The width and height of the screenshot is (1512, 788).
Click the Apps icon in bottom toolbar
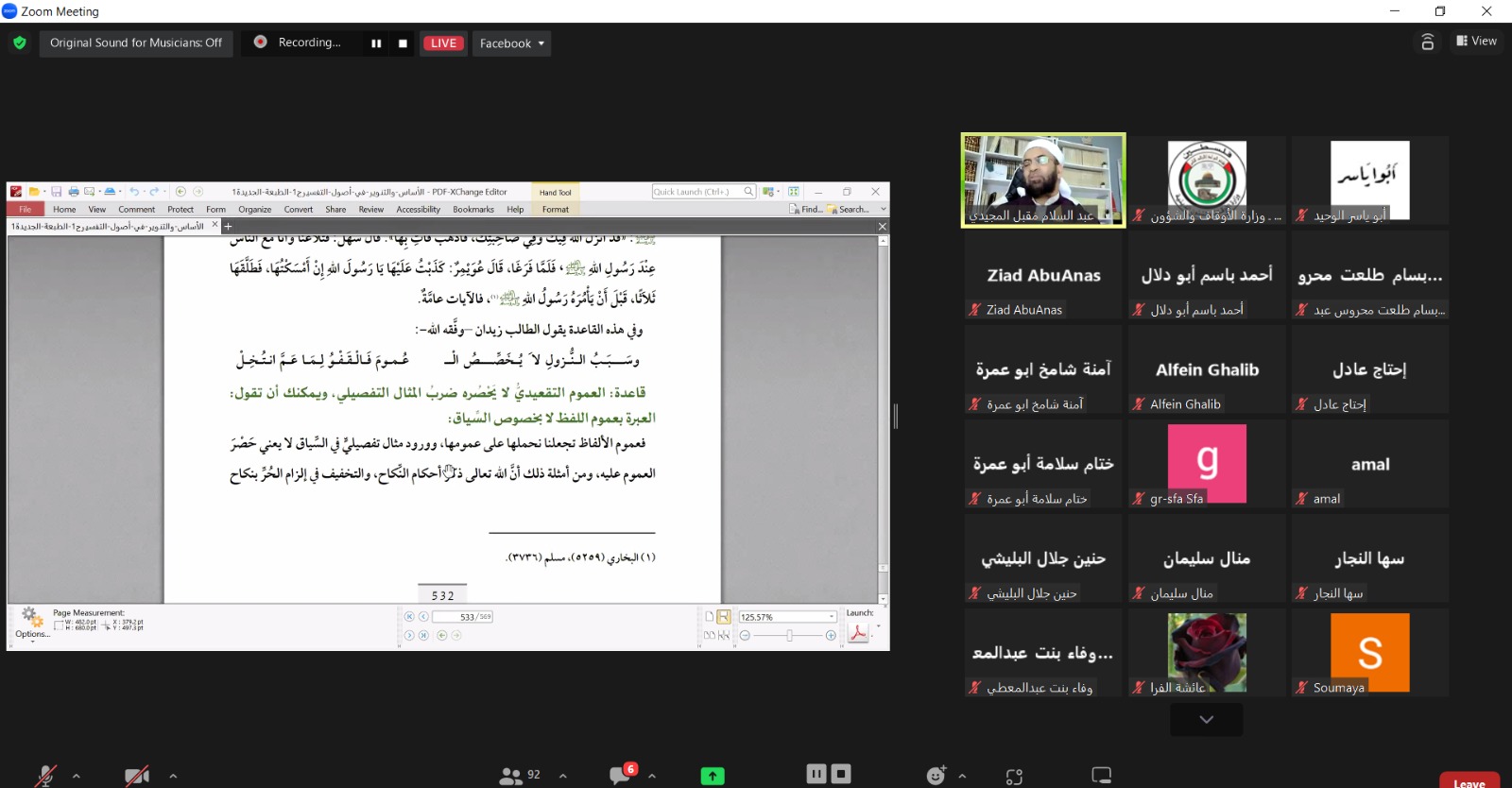[1014, 777]
